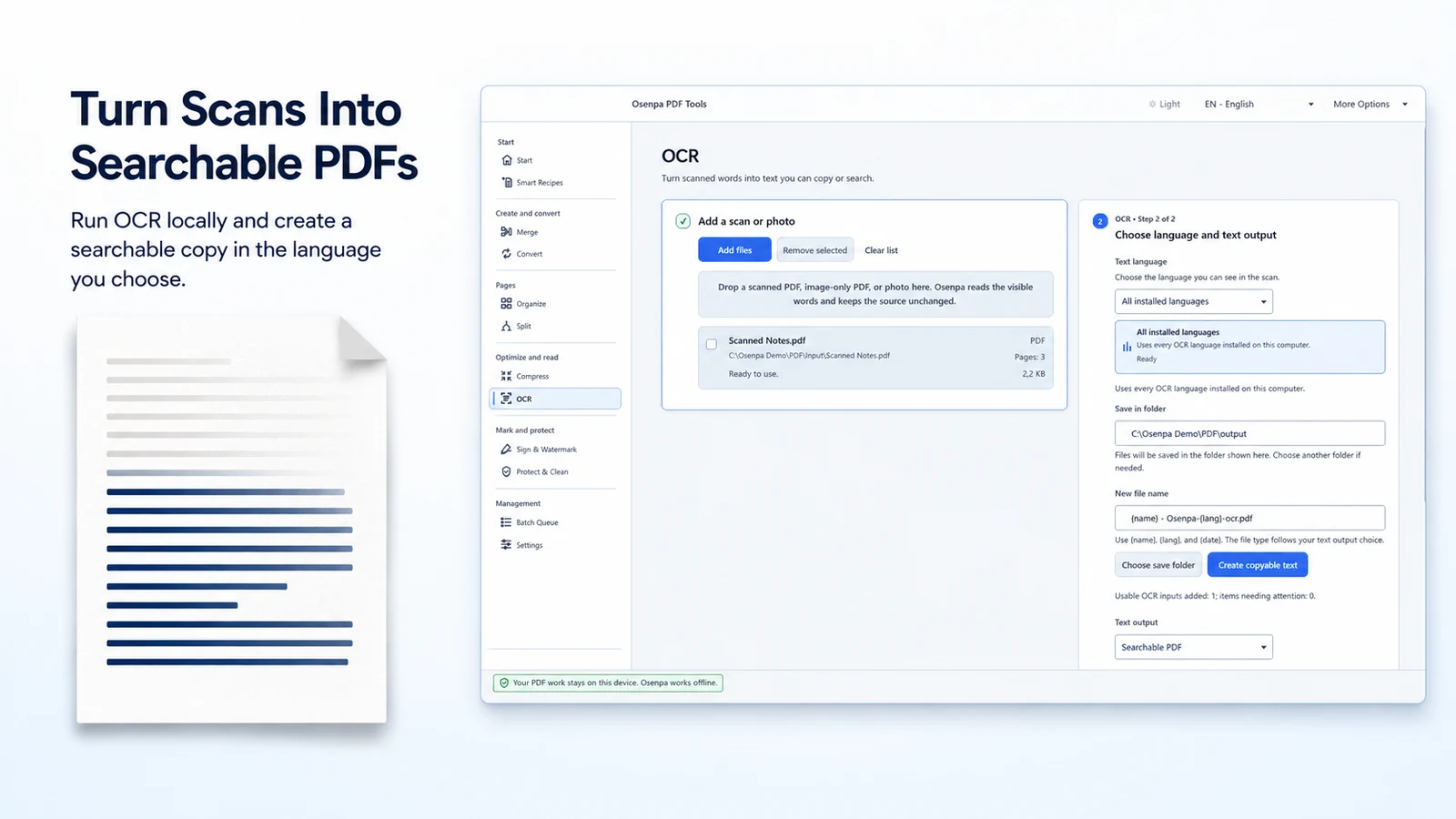This screenshot has width=1456, height=819.
Task: Click the drop zone for scanned PDFs
Action: (875, 294)
